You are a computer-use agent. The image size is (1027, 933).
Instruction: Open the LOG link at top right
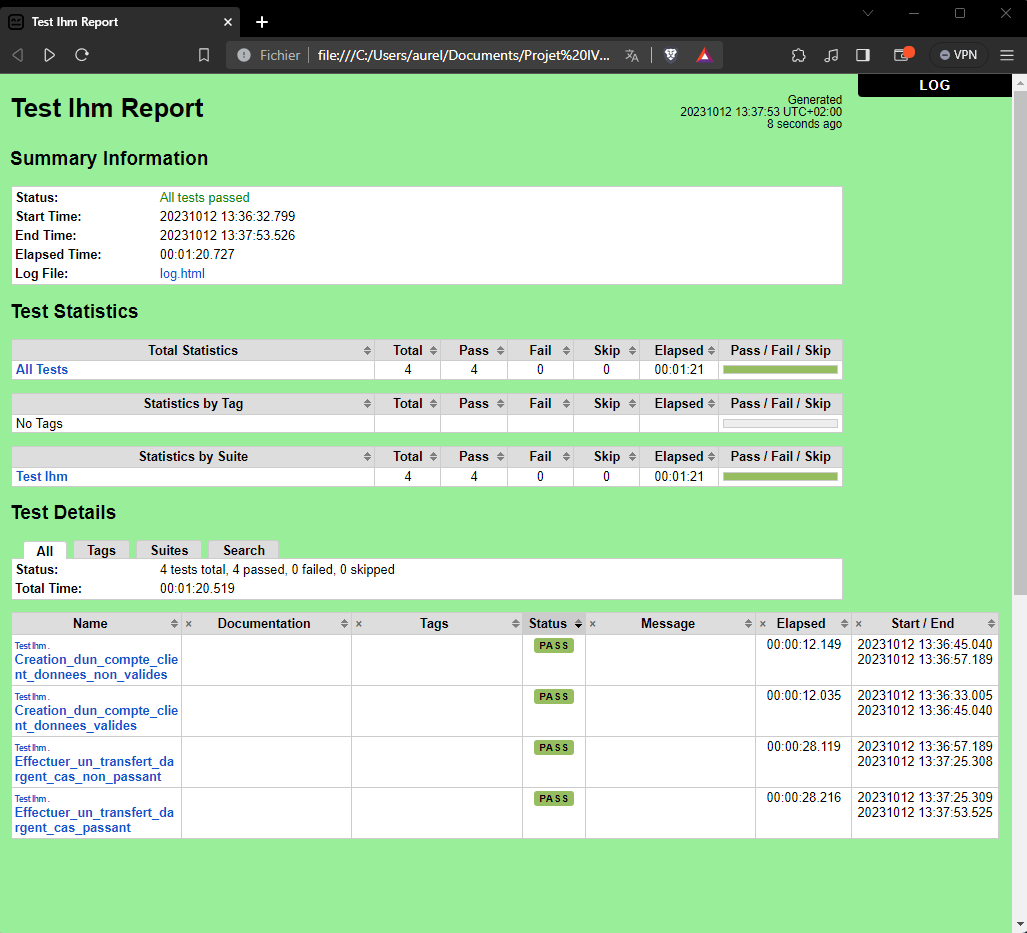935,85
